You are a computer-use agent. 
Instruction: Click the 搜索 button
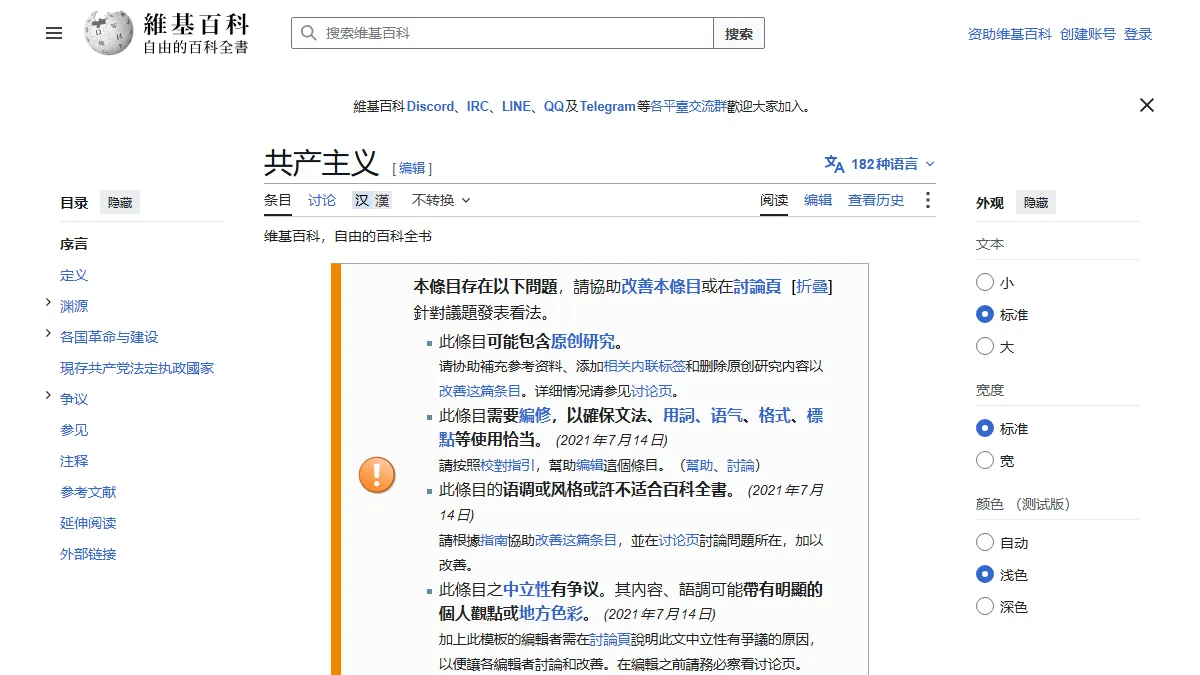739,33
